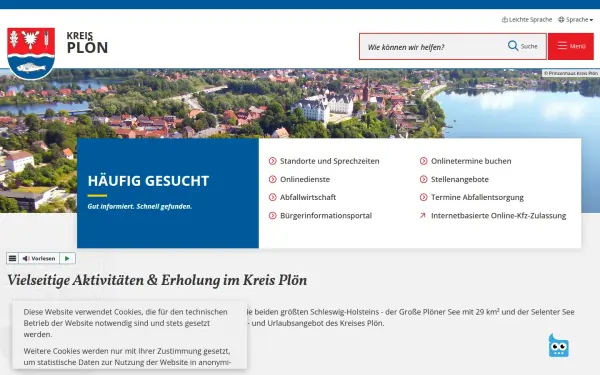Open Onlinetermine buchen link
This screenshot has height=375, width=600.
pyautogui.click(x=471, y=161)
